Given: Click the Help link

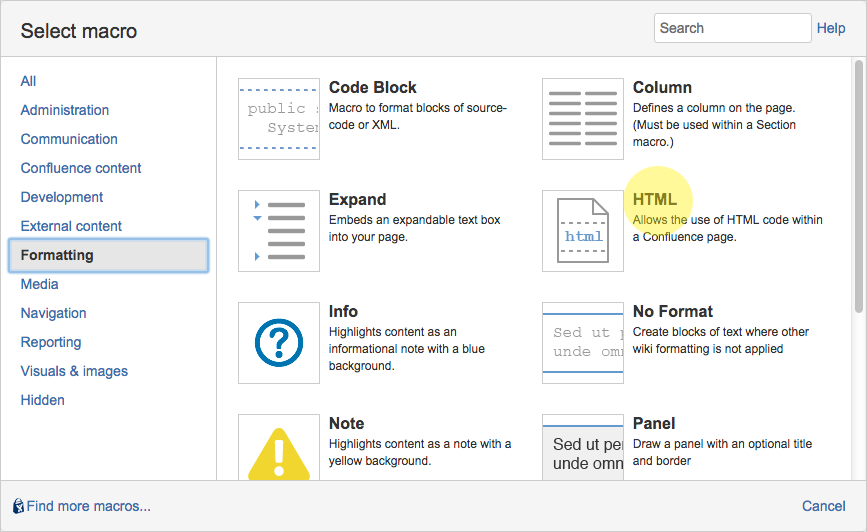Looking at the screenshot, I should click(x=831, y=28).
